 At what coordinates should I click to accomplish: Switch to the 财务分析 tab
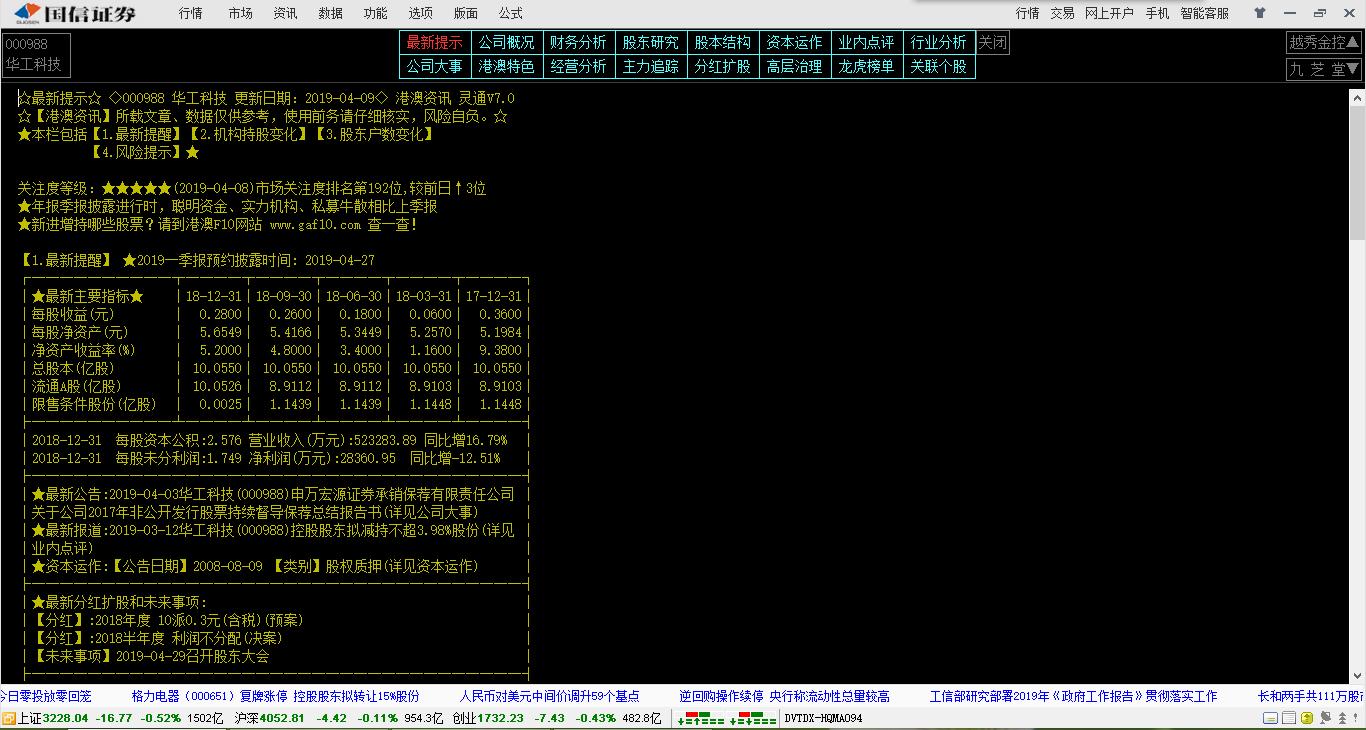pyautogui.click(x=578, y=42)
